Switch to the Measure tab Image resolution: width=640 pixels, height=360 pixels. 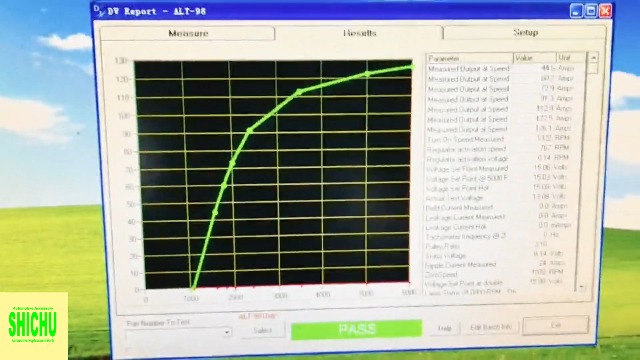click(x=188, y=33)
